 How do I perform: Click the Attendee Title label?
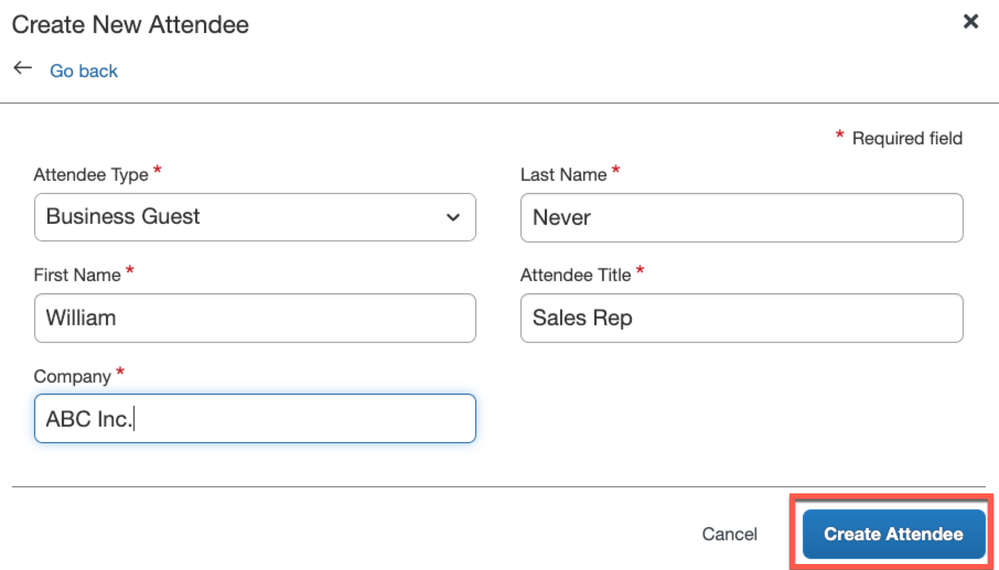[575, 275]
